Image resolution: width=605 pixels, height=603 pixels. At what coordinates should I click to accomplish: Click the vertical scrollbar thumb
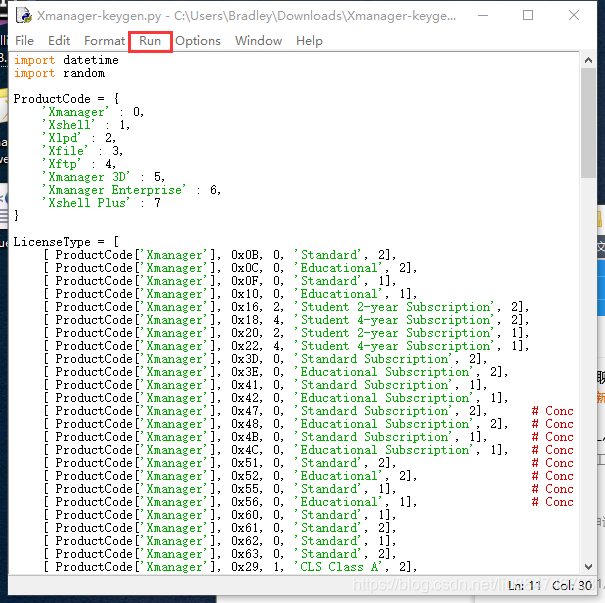(588, 123)
